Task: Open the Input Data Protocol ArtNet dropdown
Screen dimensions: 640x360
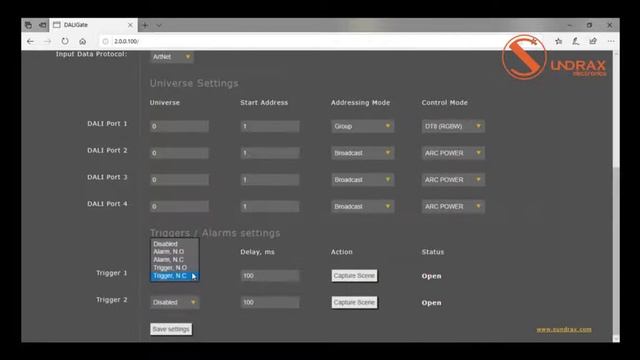Action: tap(171, 57)
